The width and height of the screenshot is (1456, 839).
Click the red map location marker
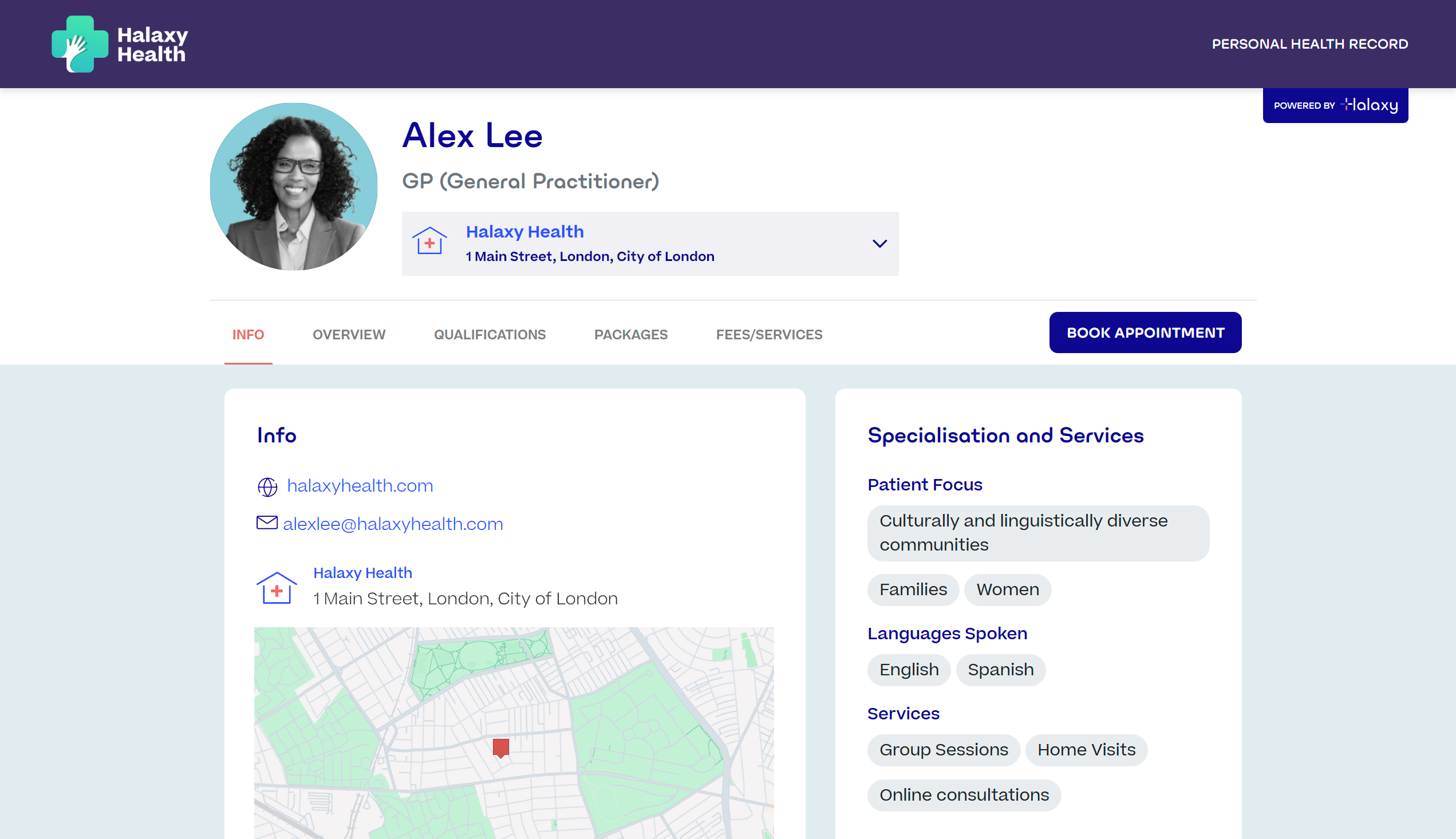[501, 748]
